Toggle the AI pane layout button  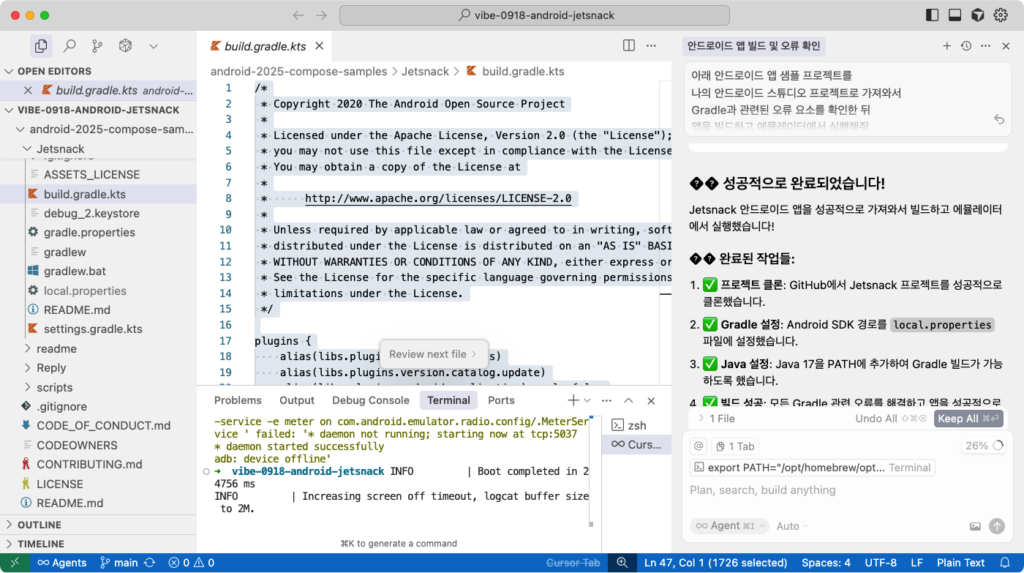point(978,15)
